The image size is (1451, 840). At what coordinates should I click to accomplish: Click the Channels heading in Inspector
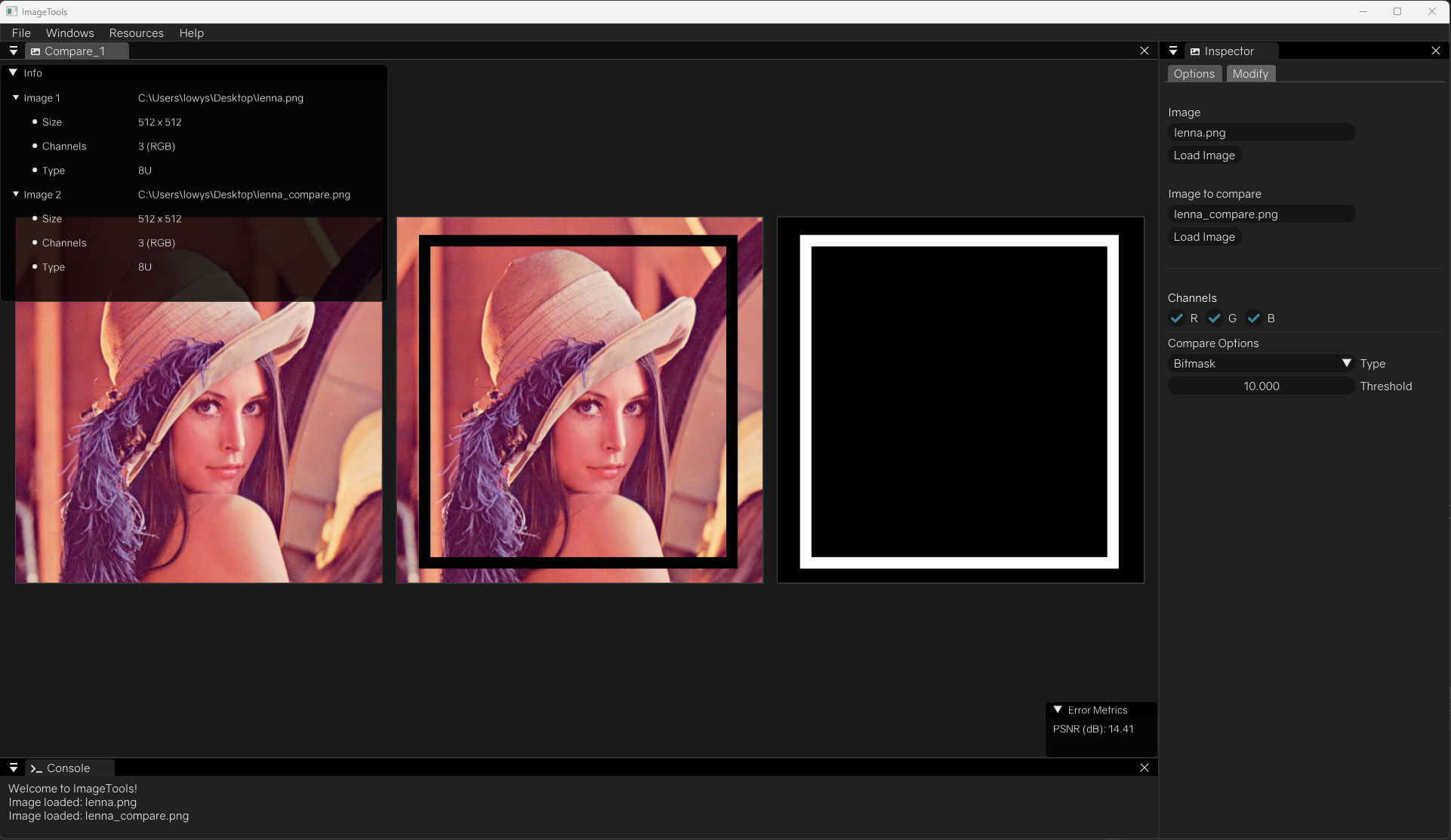pos(1192,298)
